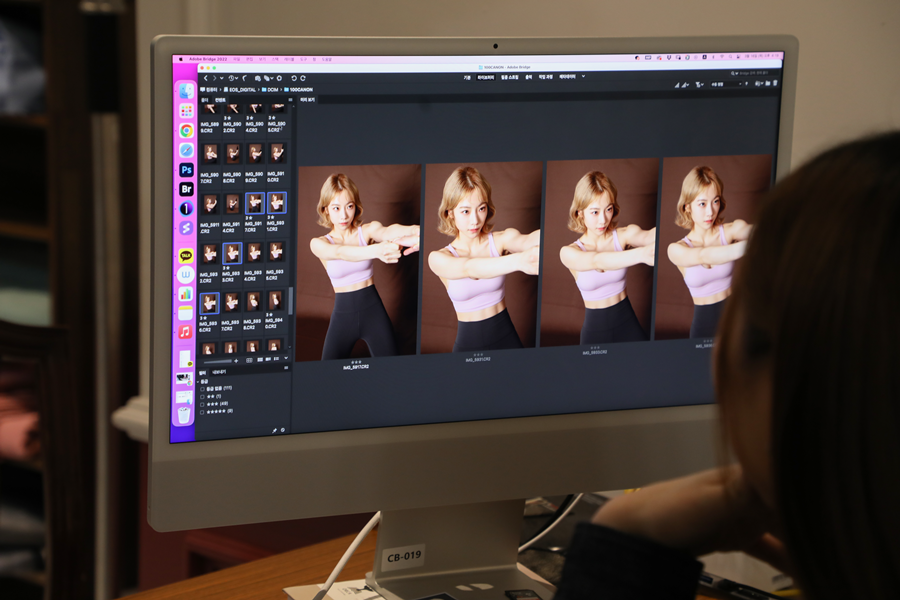This screenshot has width=900, height=600.
Task: Click the Bridge search field
Action: 754,73
